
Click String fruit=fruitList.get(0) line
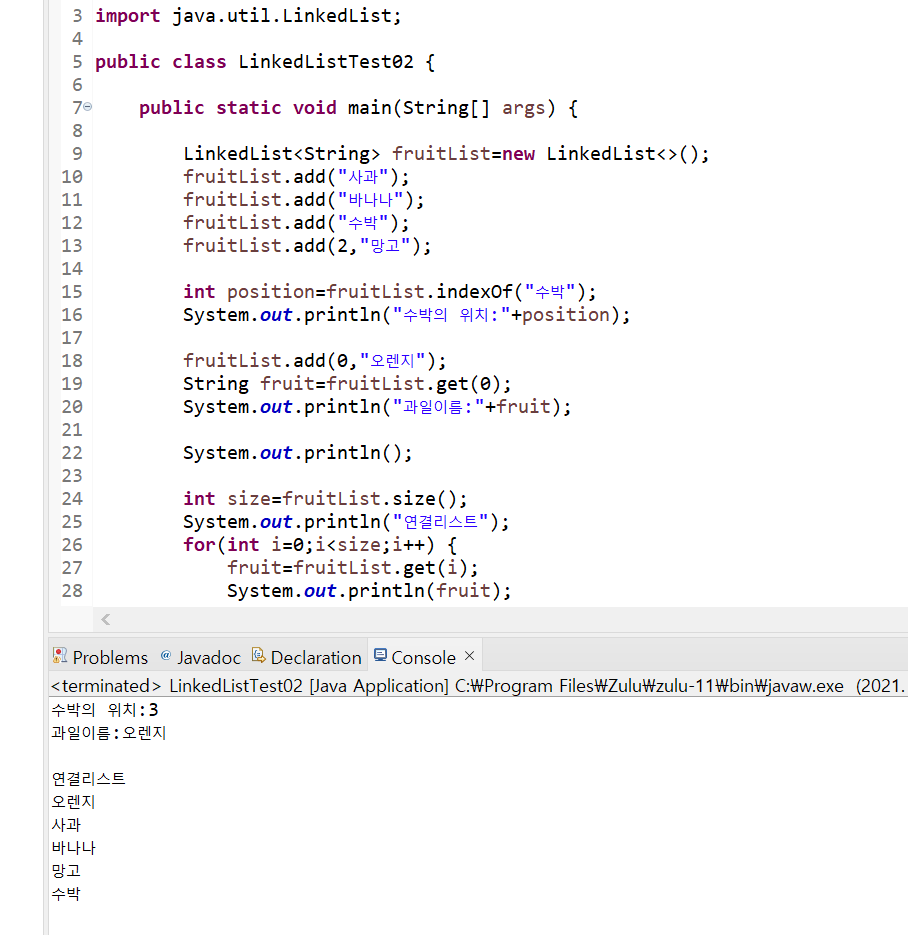coord(347,383)
